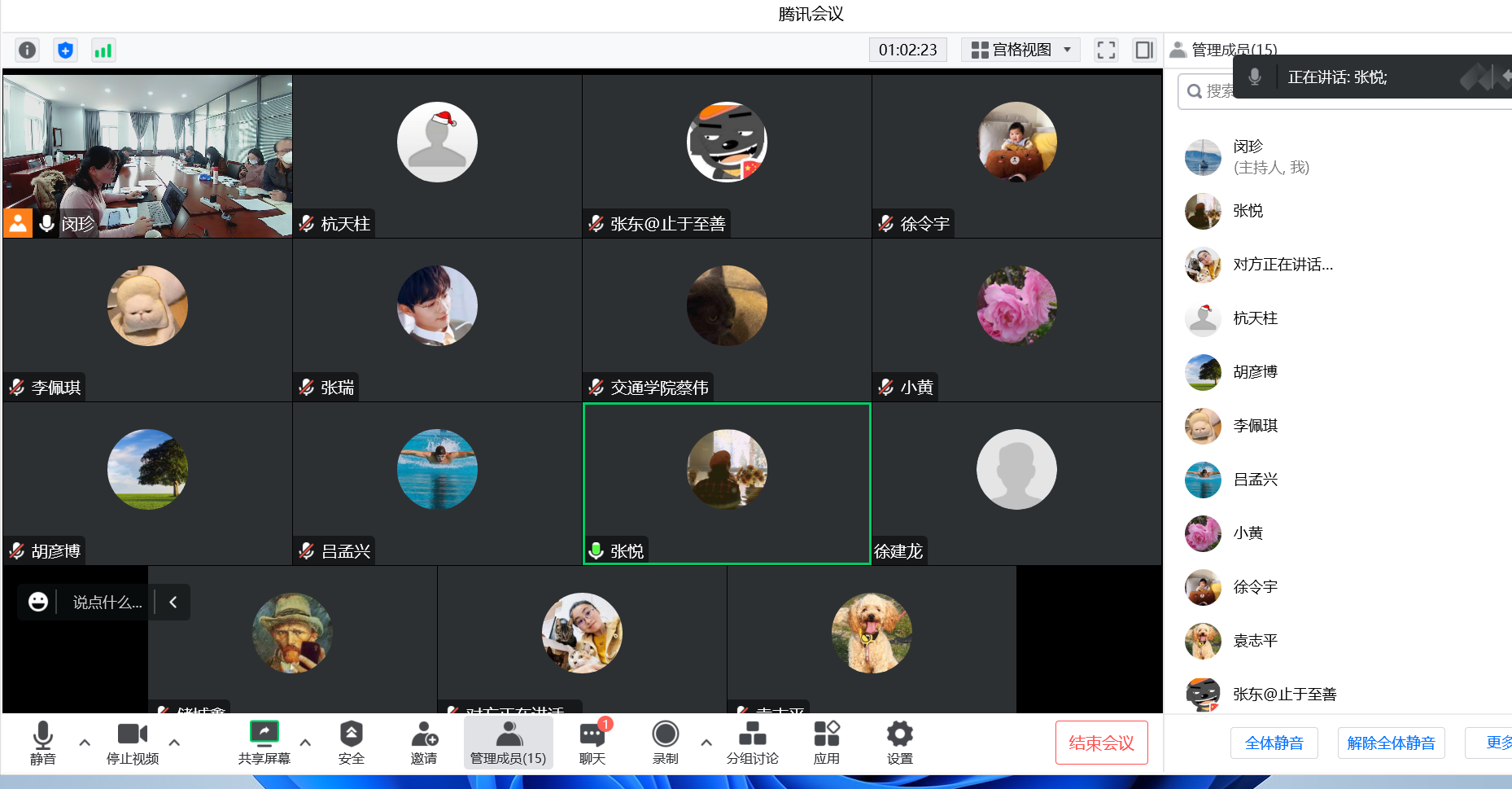
Task: Click 结束会议 to end the meeting
Action: (1101, 743)
